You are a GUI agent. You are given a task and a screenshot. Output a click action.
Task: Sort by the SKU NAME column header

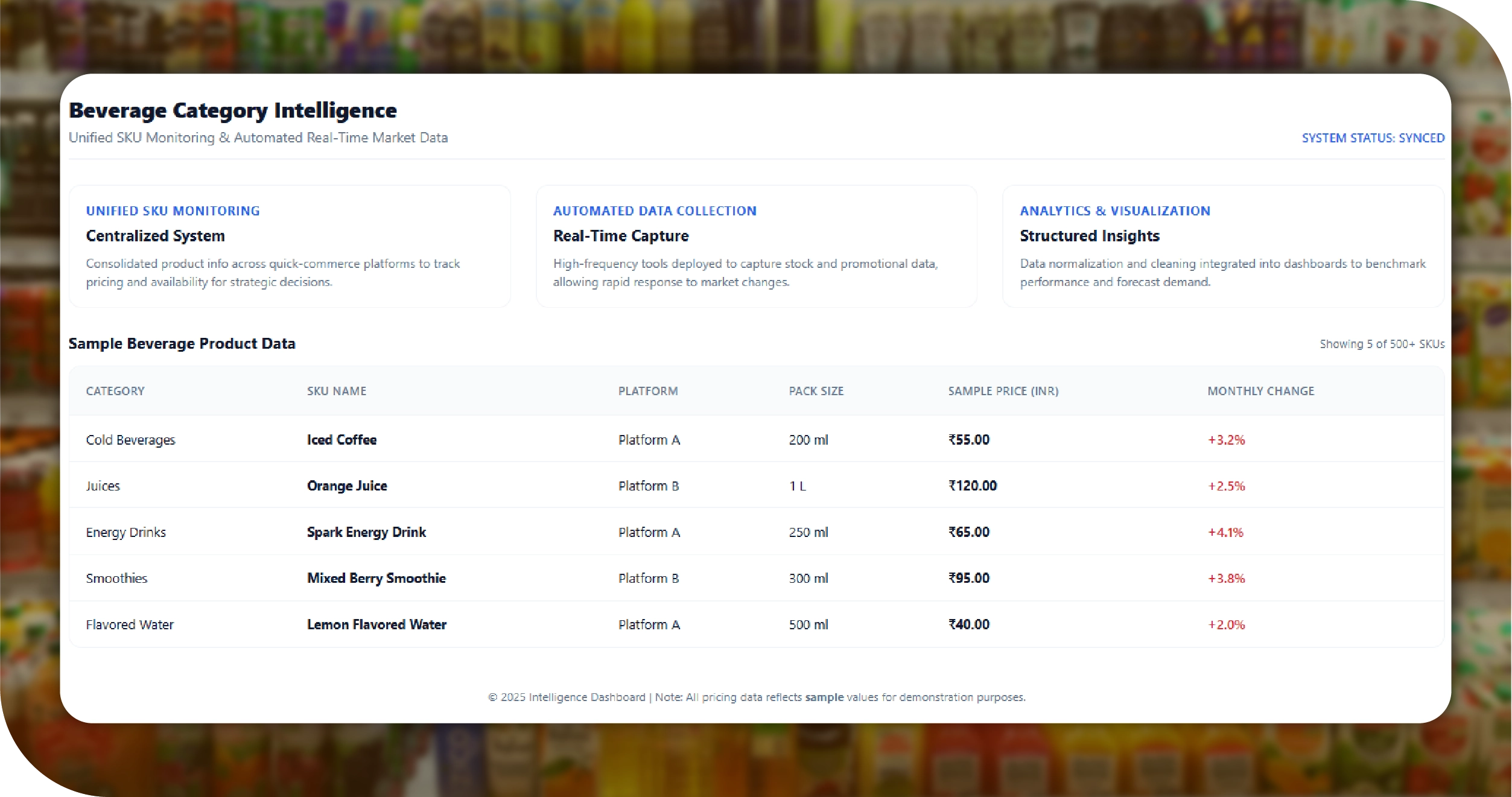(336, 391)
